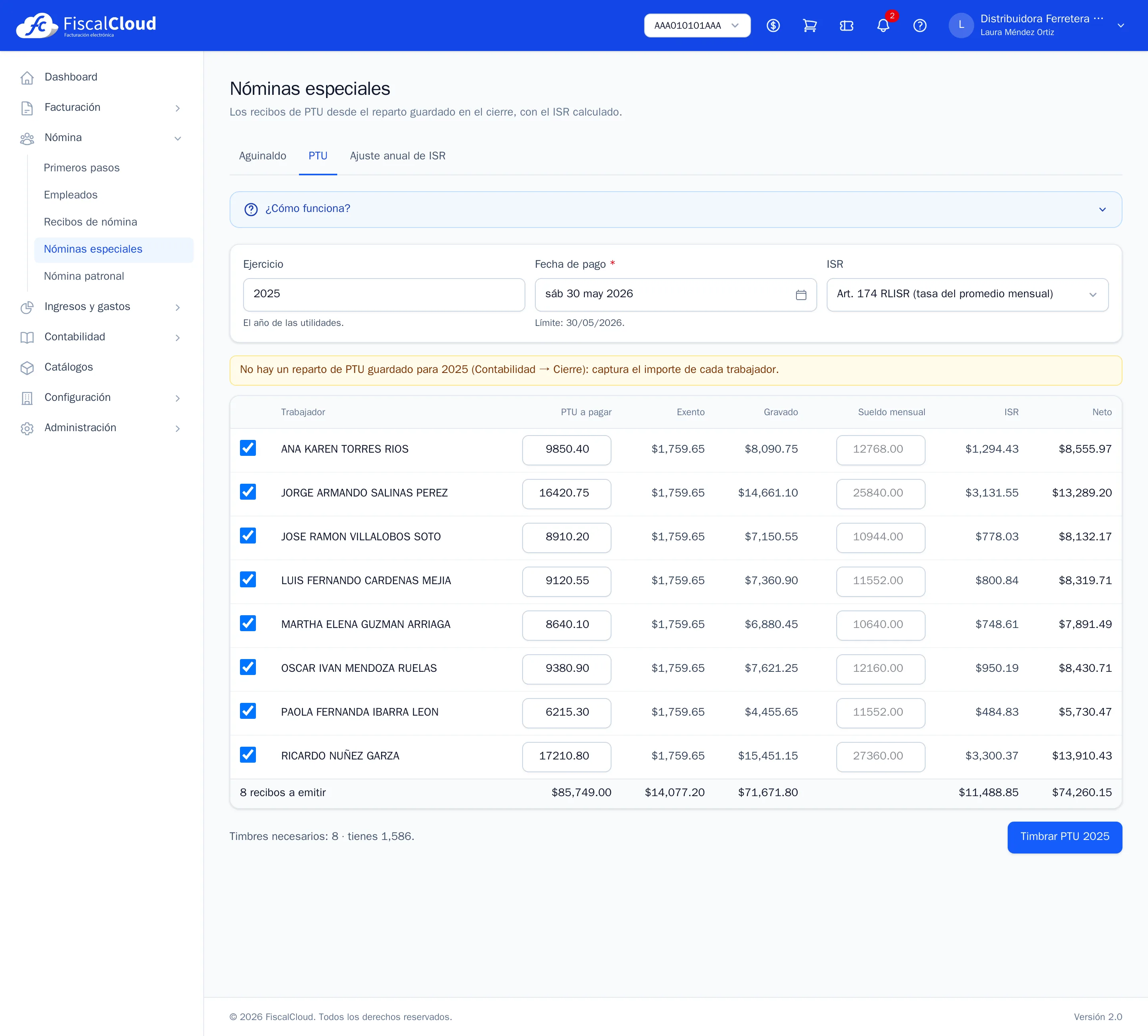Screen dimensions: 1148x1036
Task: Toggle MARTHA ELENA GUZMAN ARRIAGA checkbox
Action: (248, 623)
